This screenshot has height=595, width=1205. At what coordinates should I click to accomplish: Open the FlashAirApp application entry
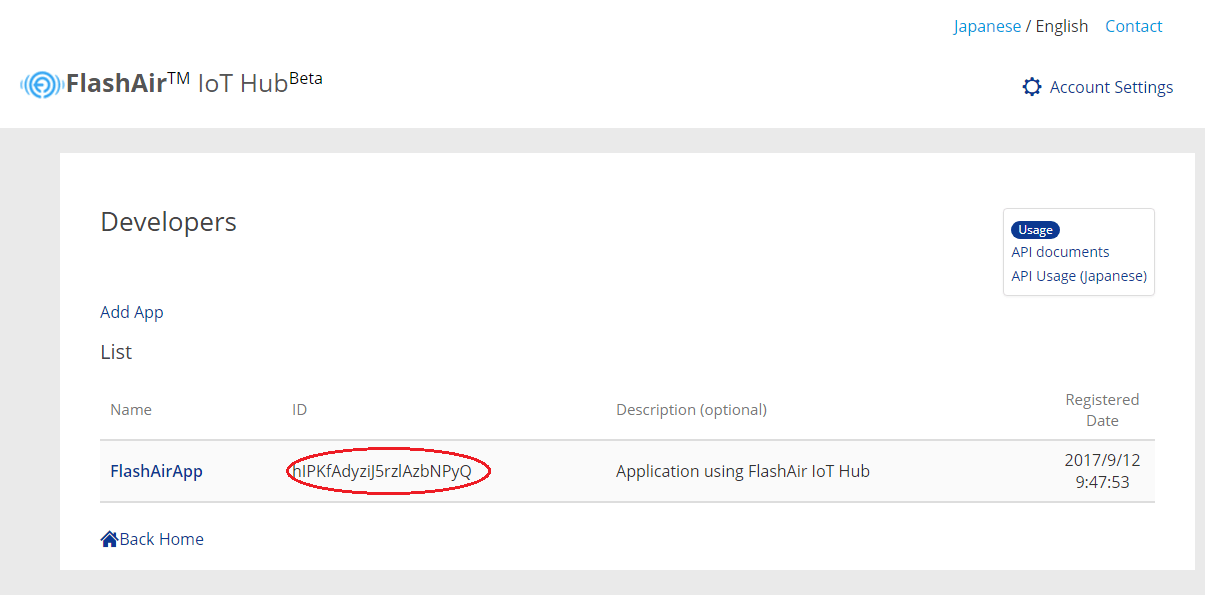click(156, 470)
